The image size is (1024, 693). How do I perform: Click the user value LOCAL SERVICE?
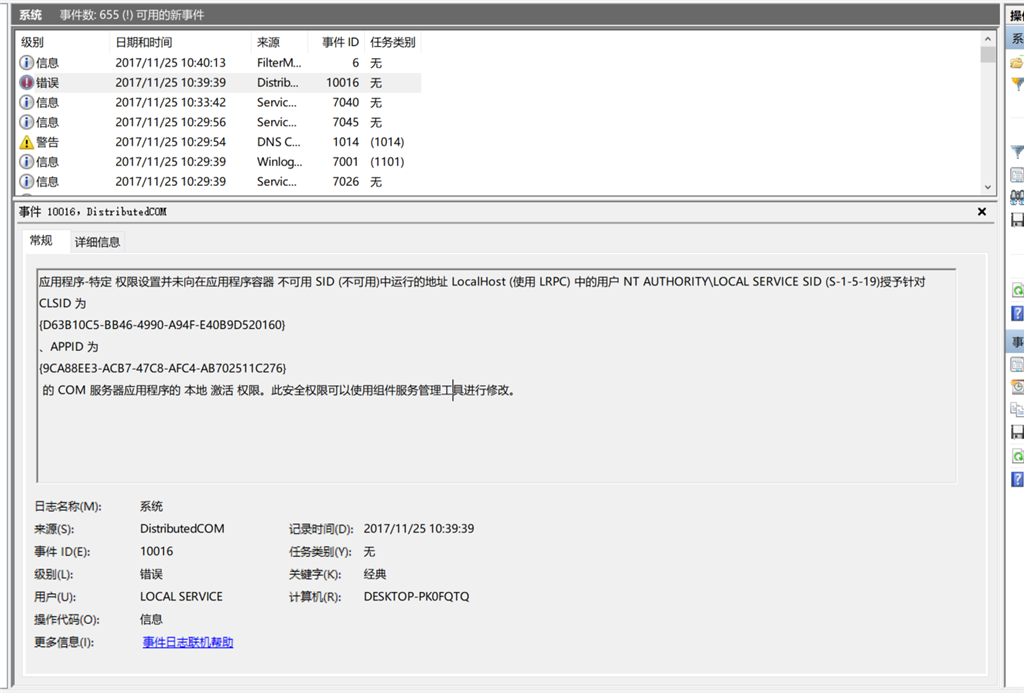pos(181,596)
